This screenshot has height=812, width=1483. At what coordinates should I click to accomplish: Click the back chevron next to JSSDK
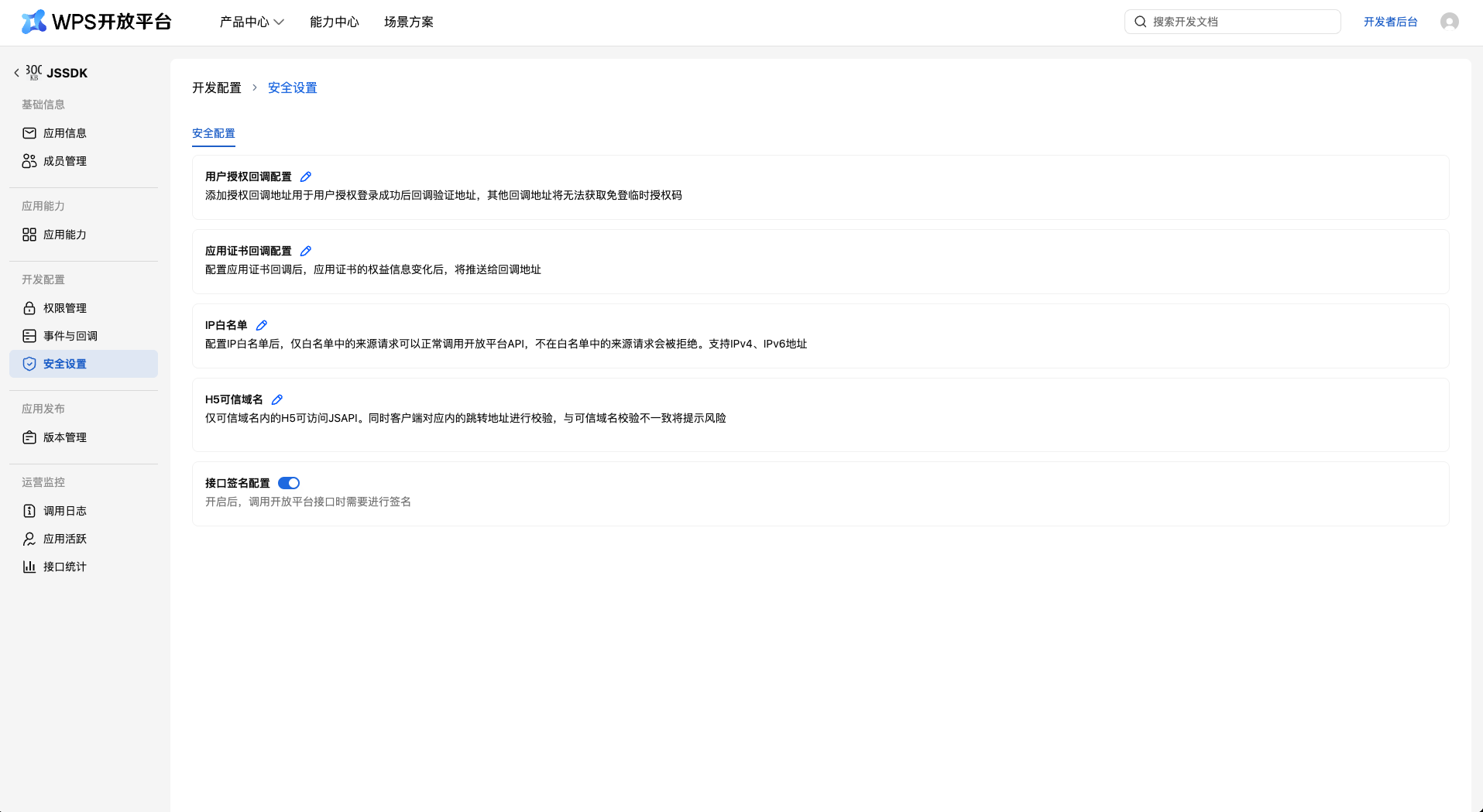[16, 73]
